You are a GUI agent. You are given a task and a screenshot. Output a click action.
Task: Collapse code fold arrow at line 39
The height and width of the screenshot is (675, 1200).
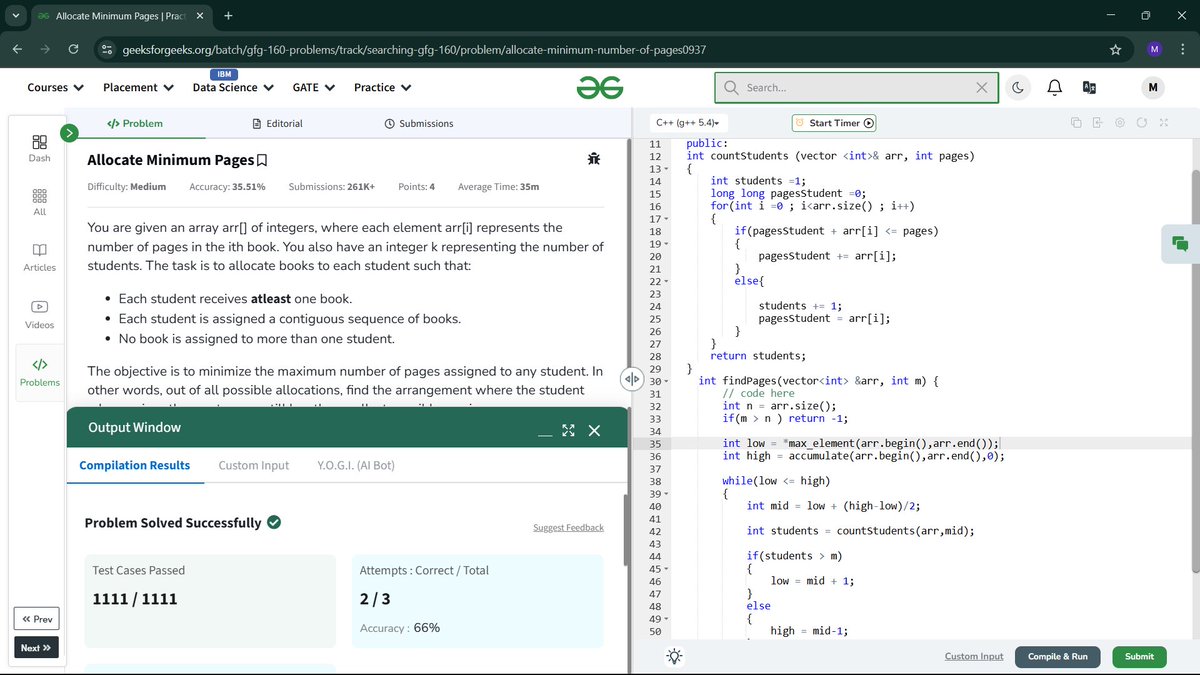coord(667,494)
